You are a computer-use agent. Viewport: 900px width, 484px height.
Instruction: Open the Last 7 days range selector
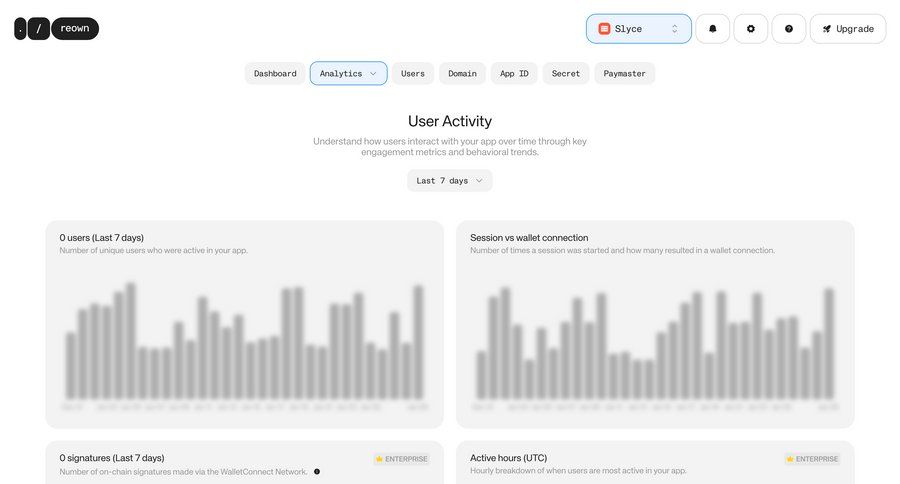click(449, 181)
